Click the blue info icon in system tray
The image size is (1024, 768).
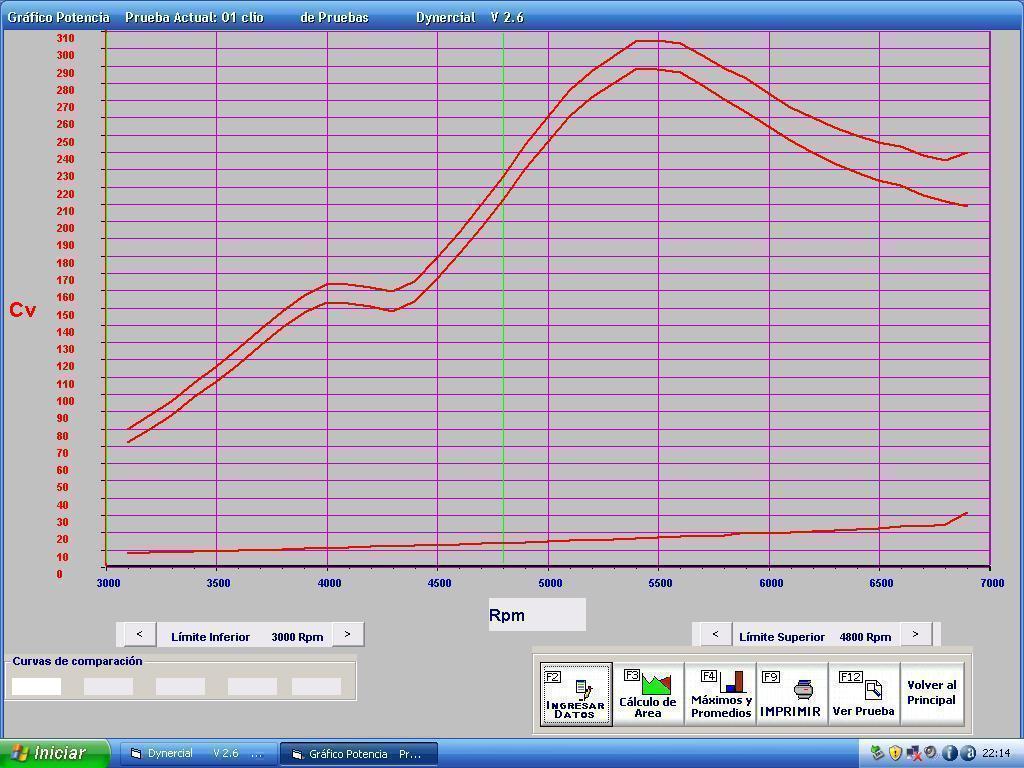click(950, 753)
